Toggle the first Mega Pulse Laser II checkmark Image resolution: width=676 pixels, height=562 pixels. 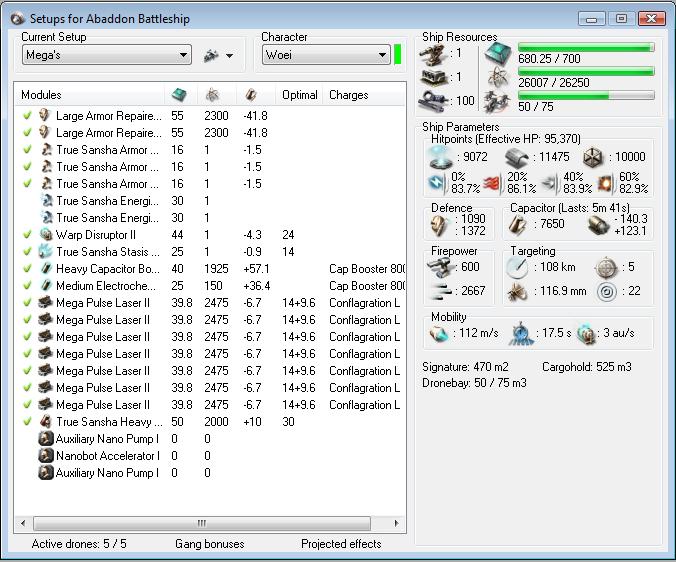(27, 303)
